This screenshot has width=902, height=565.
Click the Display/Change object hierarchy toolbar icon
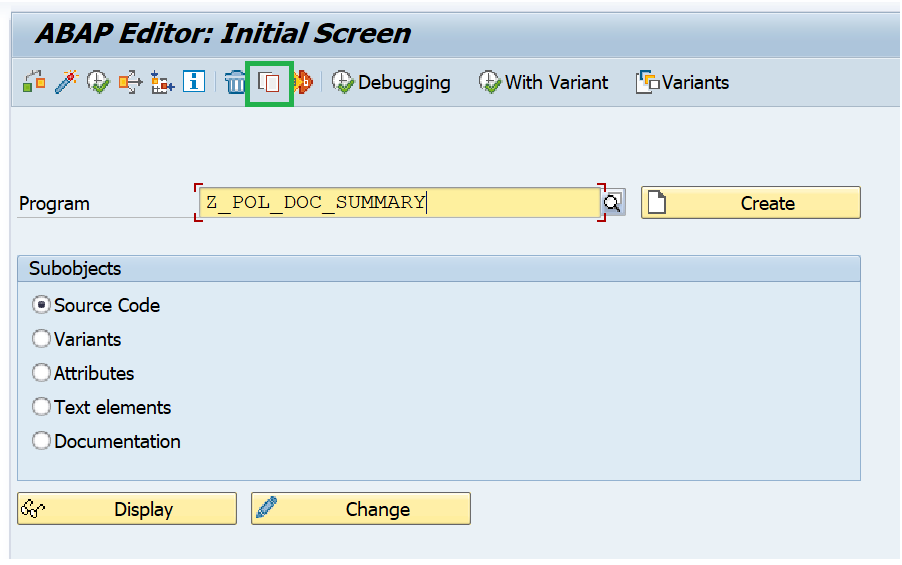click(34, 82)
